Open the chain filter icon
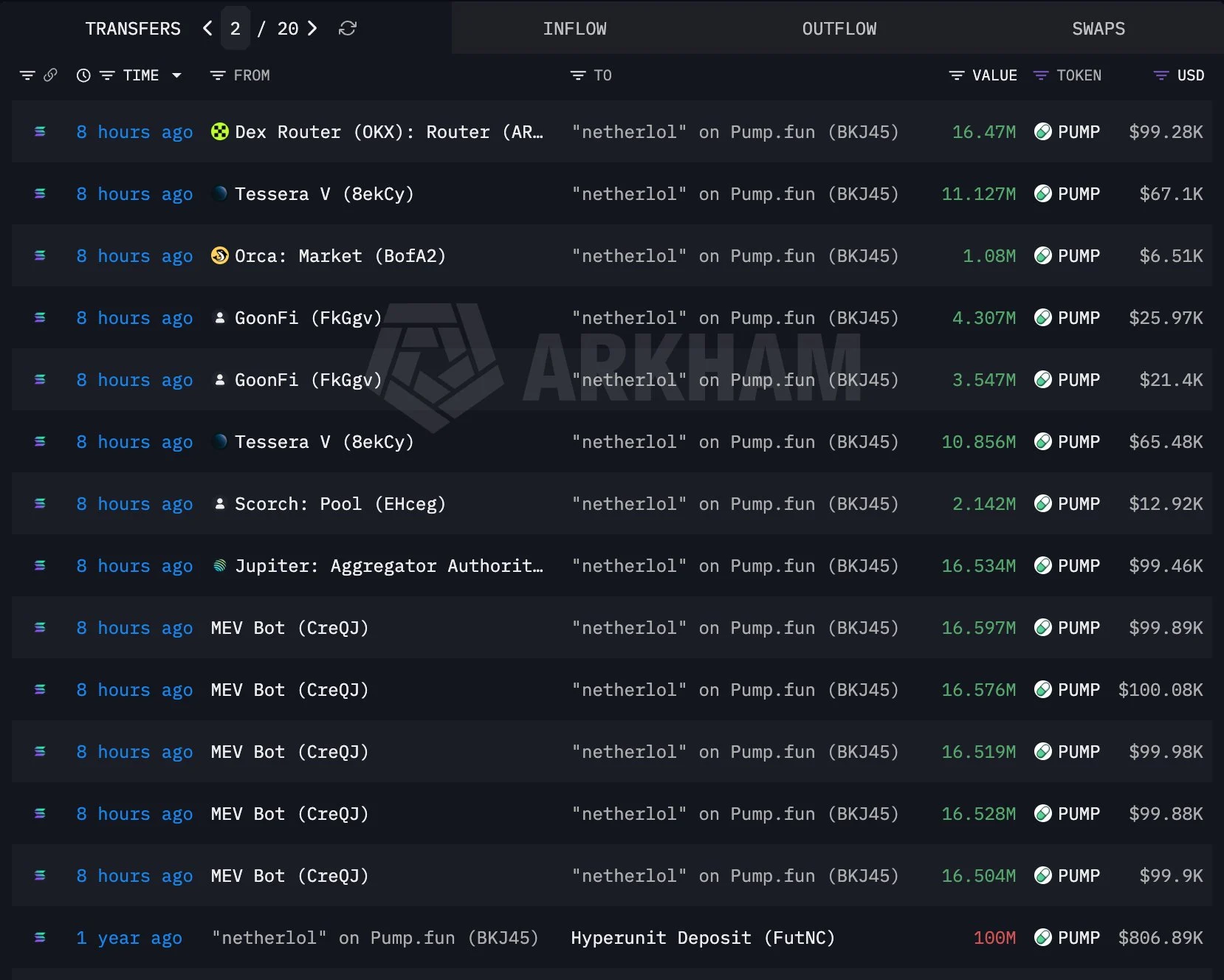The width and height of the screenshot is (1224, 980). pyautogui.click(x=27, y=75)
